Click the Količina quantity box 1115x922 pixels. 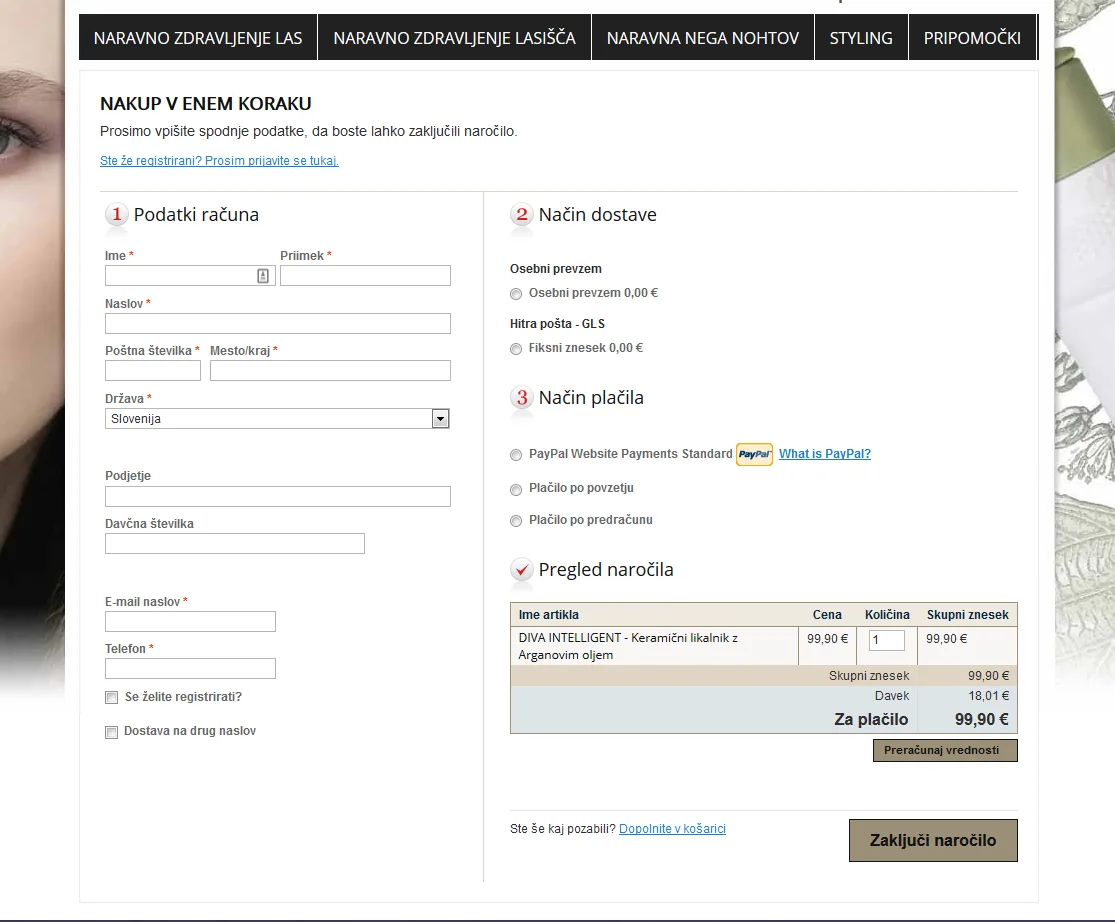pyautogui.click(x=887, y=640)
